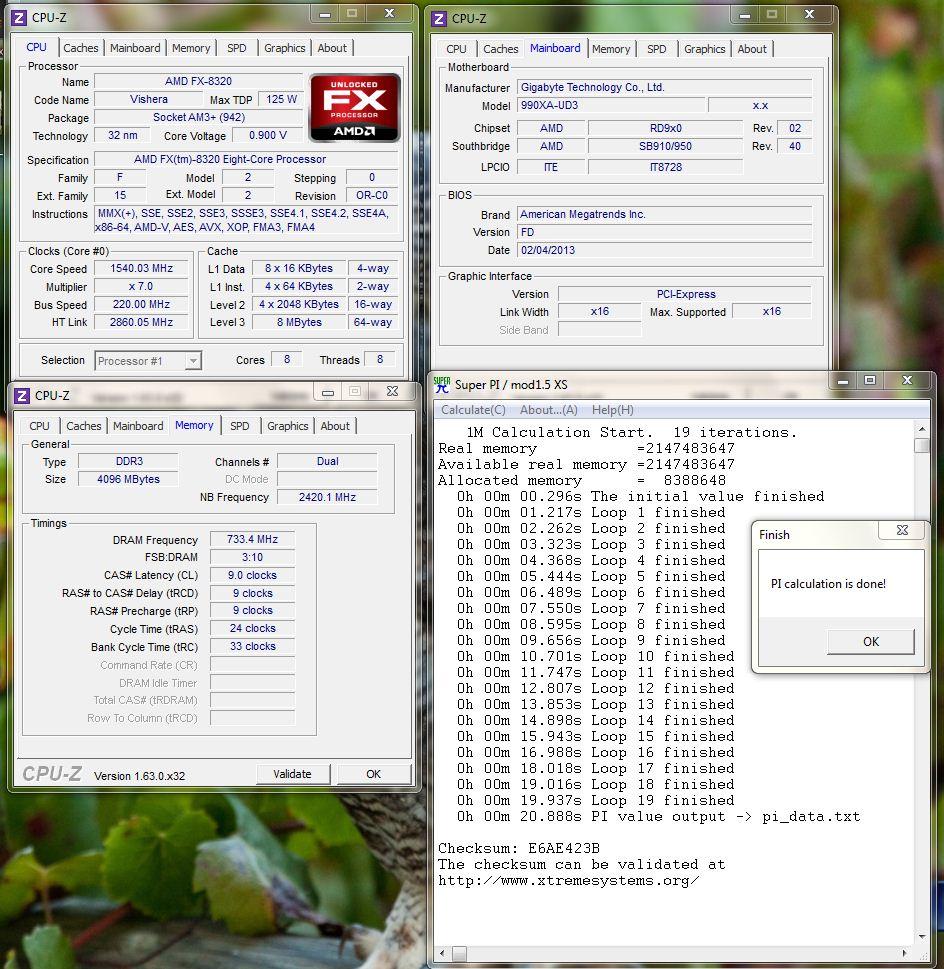This screenshot has width=944, height=969.
Task: Go to Mainboard tab in the Memory window
Action: coord(138,426)
